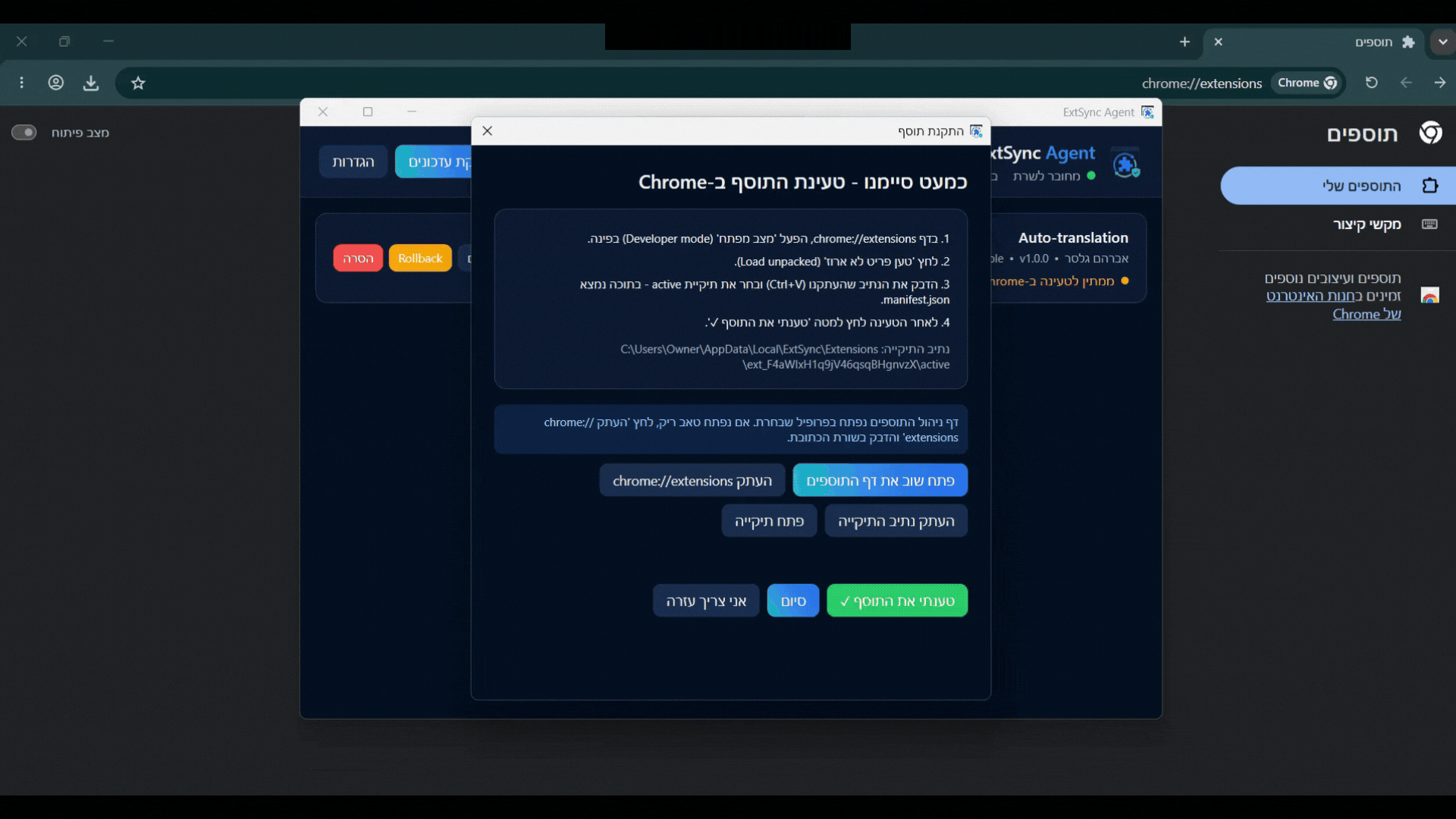Click אני צריך עזרה button
The width and height of the screenshot is (1456, 819).
[x=706, y=601]
